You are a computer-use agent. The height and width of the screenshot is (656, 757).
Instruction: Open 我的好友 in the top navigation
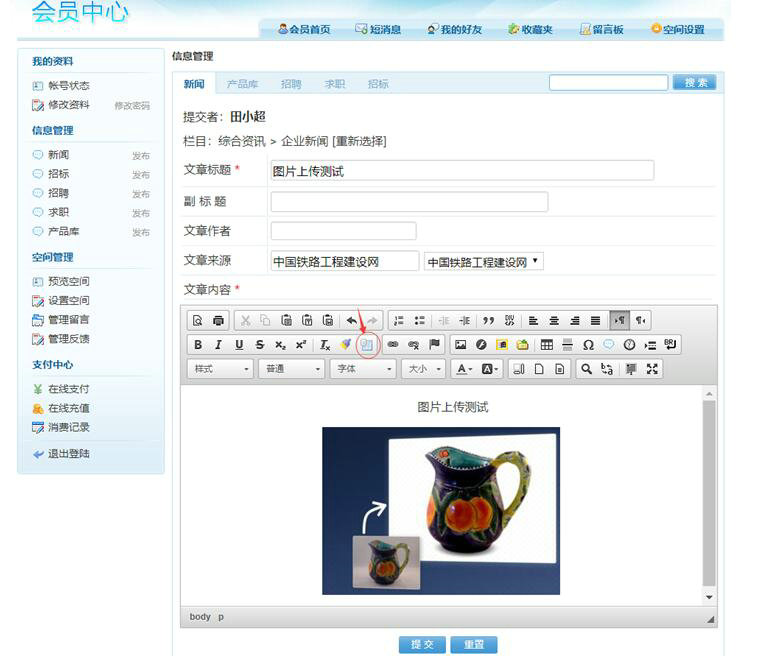(x=454, y=30)
